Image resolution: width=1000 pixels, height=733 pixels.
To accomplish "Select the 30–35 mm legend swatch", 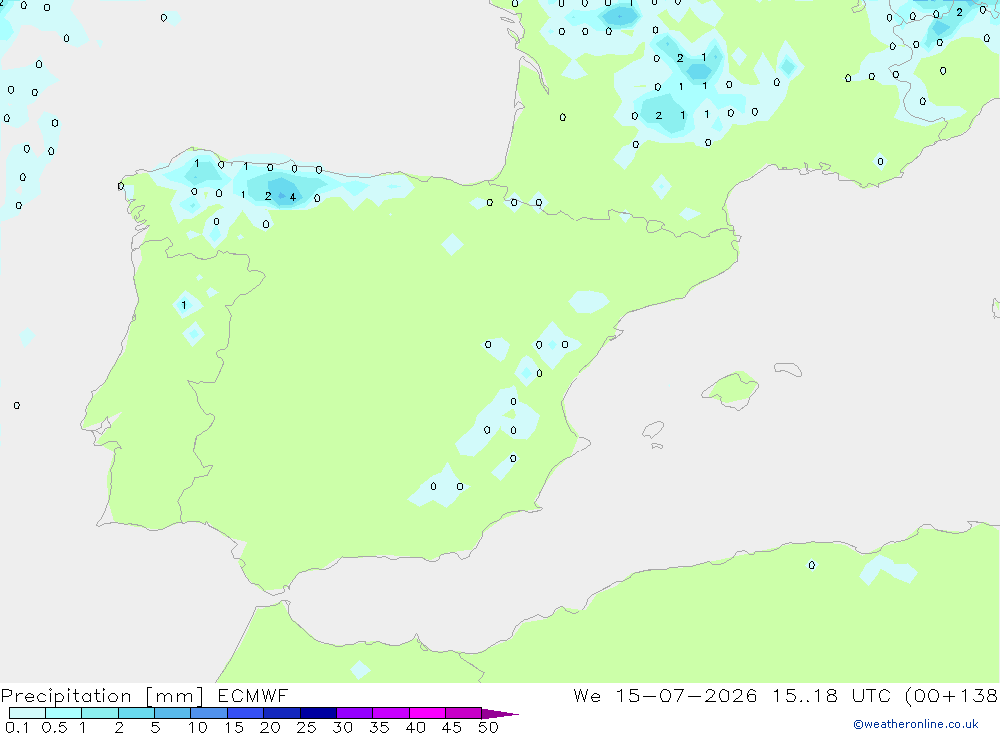I will (355, 713).
